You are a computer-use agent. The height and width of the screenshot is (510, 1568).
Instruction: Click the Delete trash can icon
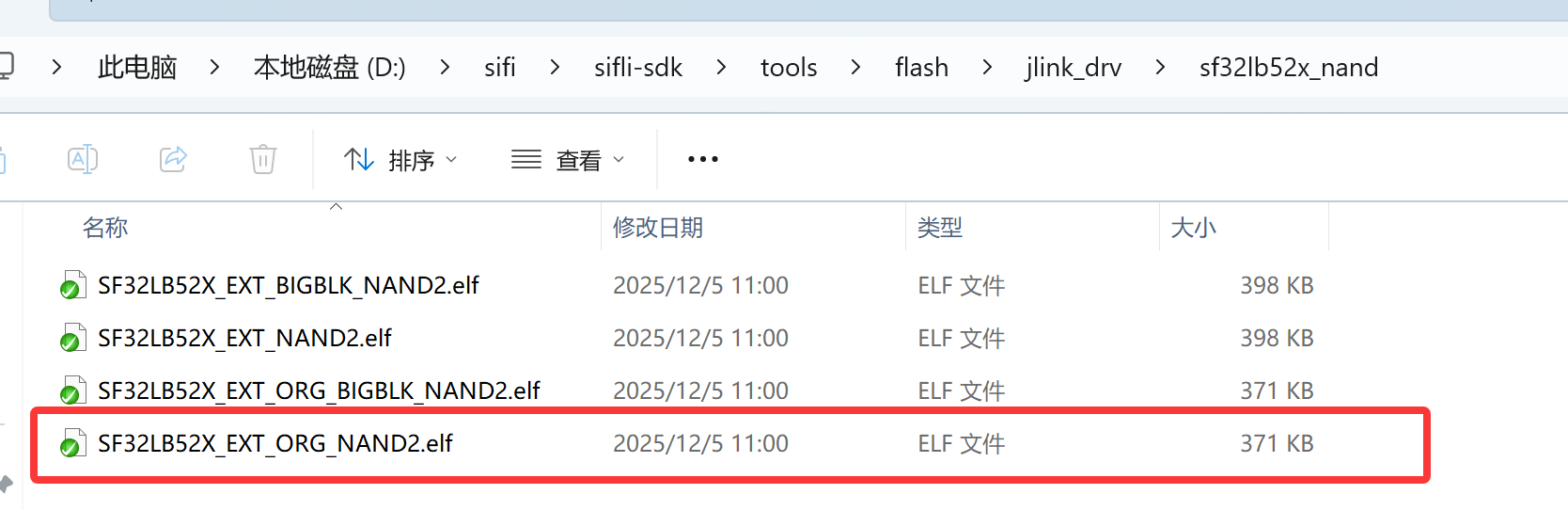click(x=263, y=159)
